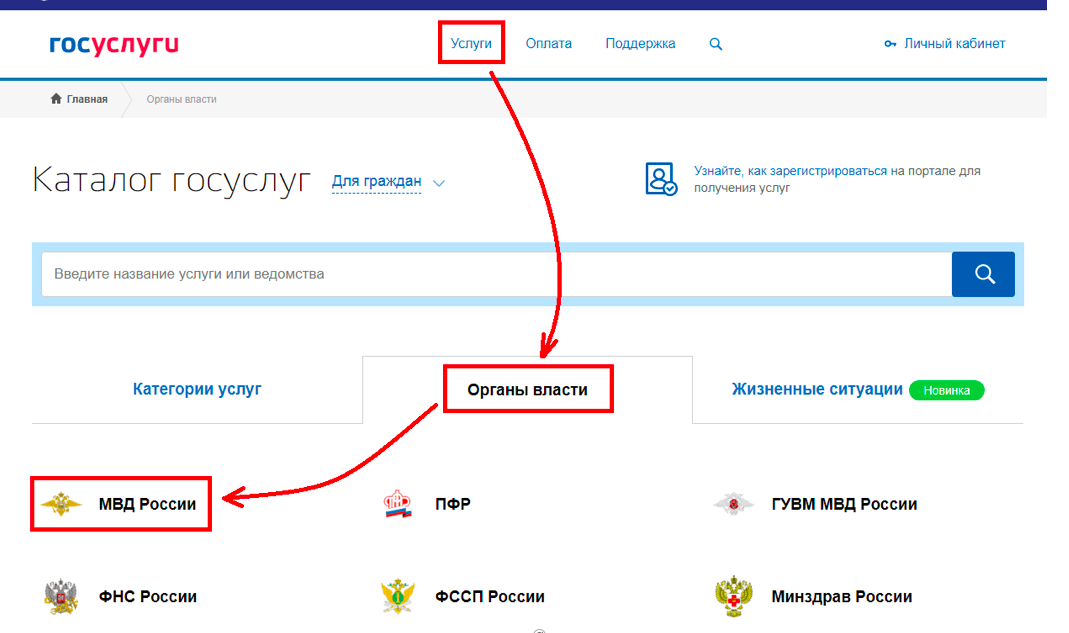Image resolution: width=1069 pixels, height=633 pixels.
Task: Click the blue search button
Action: coord(983,274)
